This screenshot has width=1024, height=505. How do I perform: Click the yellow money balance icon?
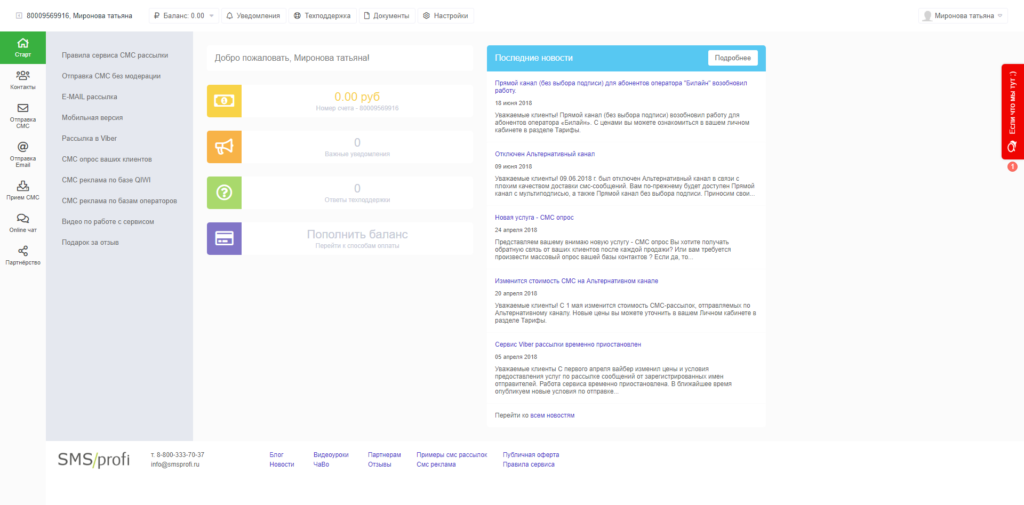[x=224, y=101]
